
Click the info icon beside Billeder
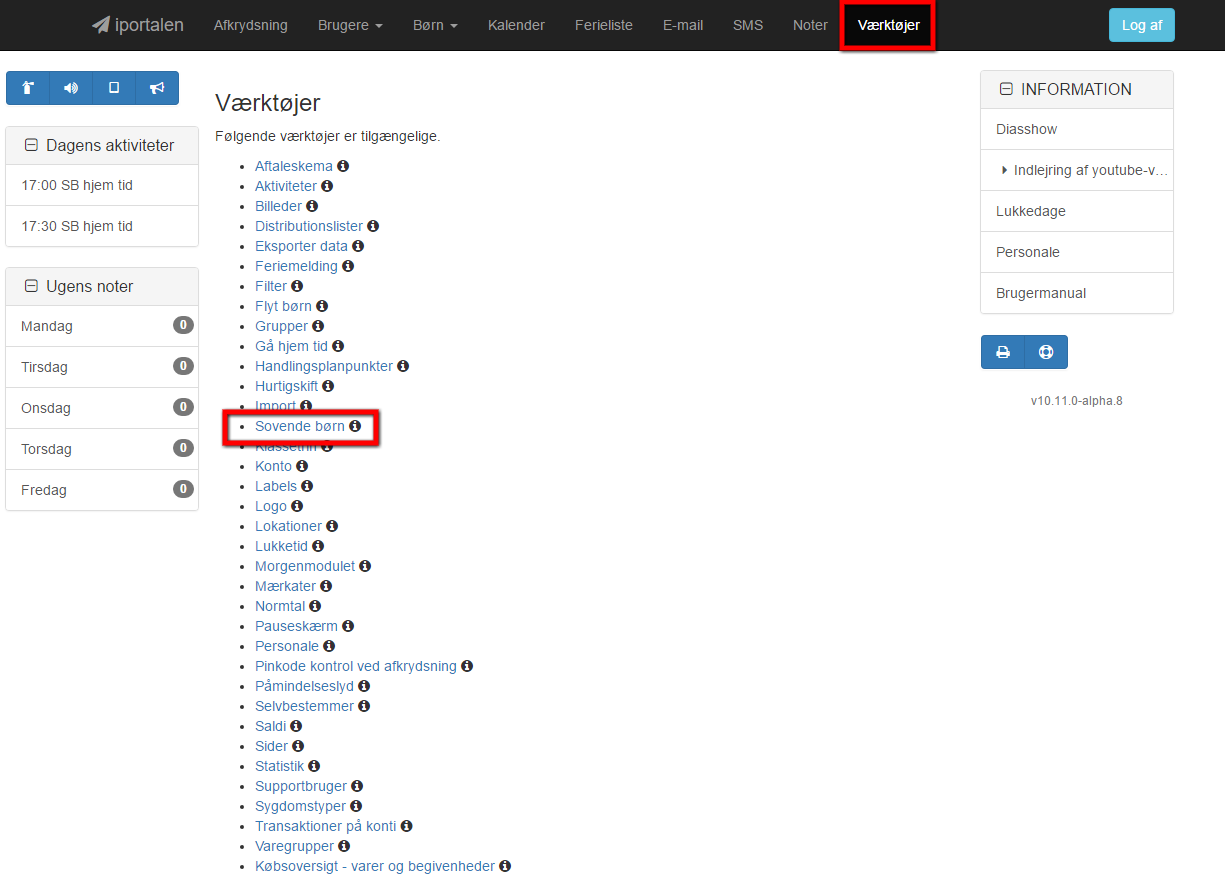tap(312, 206)
